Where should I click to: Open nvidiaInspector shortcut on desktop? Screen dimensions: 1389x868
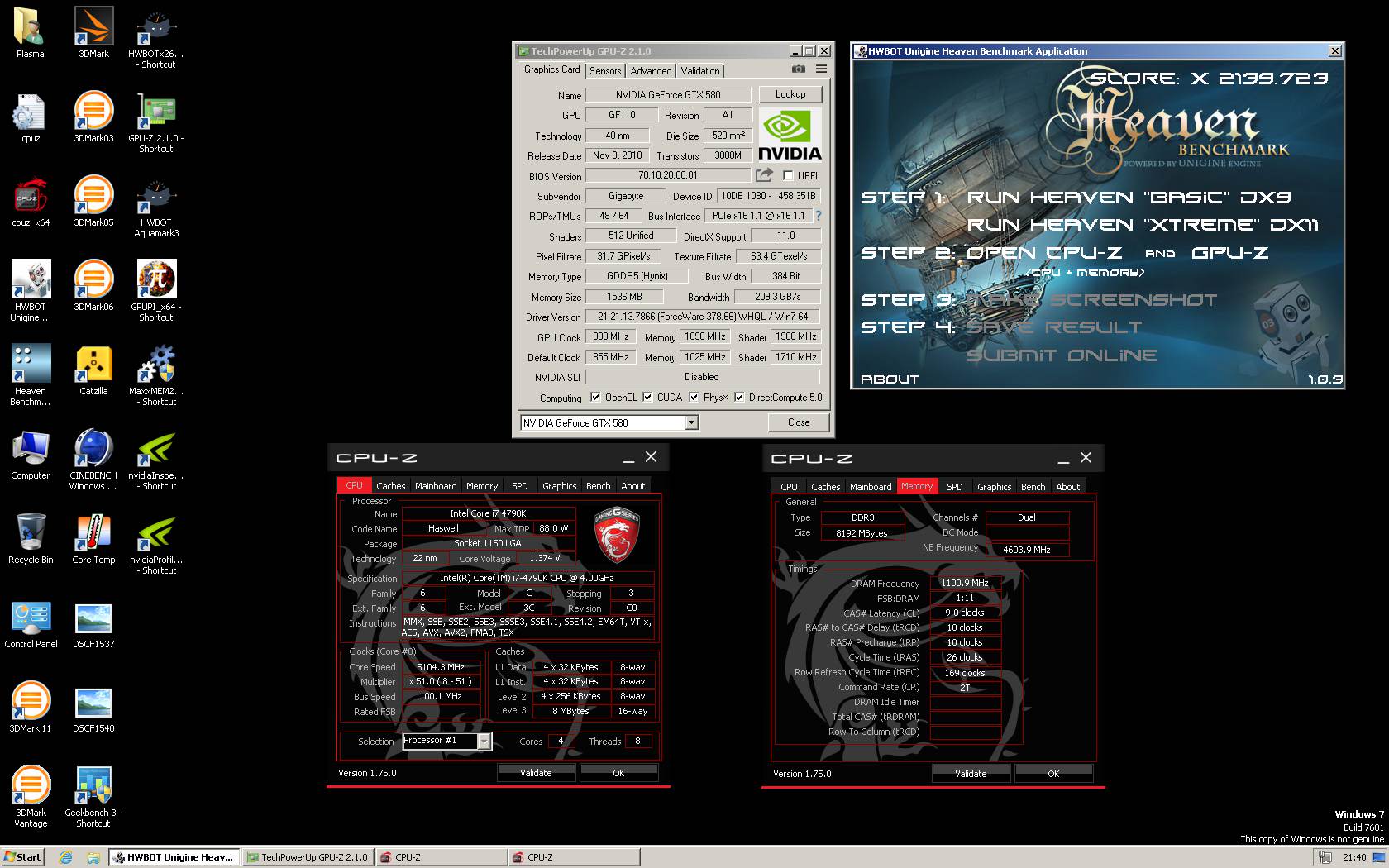156,460
